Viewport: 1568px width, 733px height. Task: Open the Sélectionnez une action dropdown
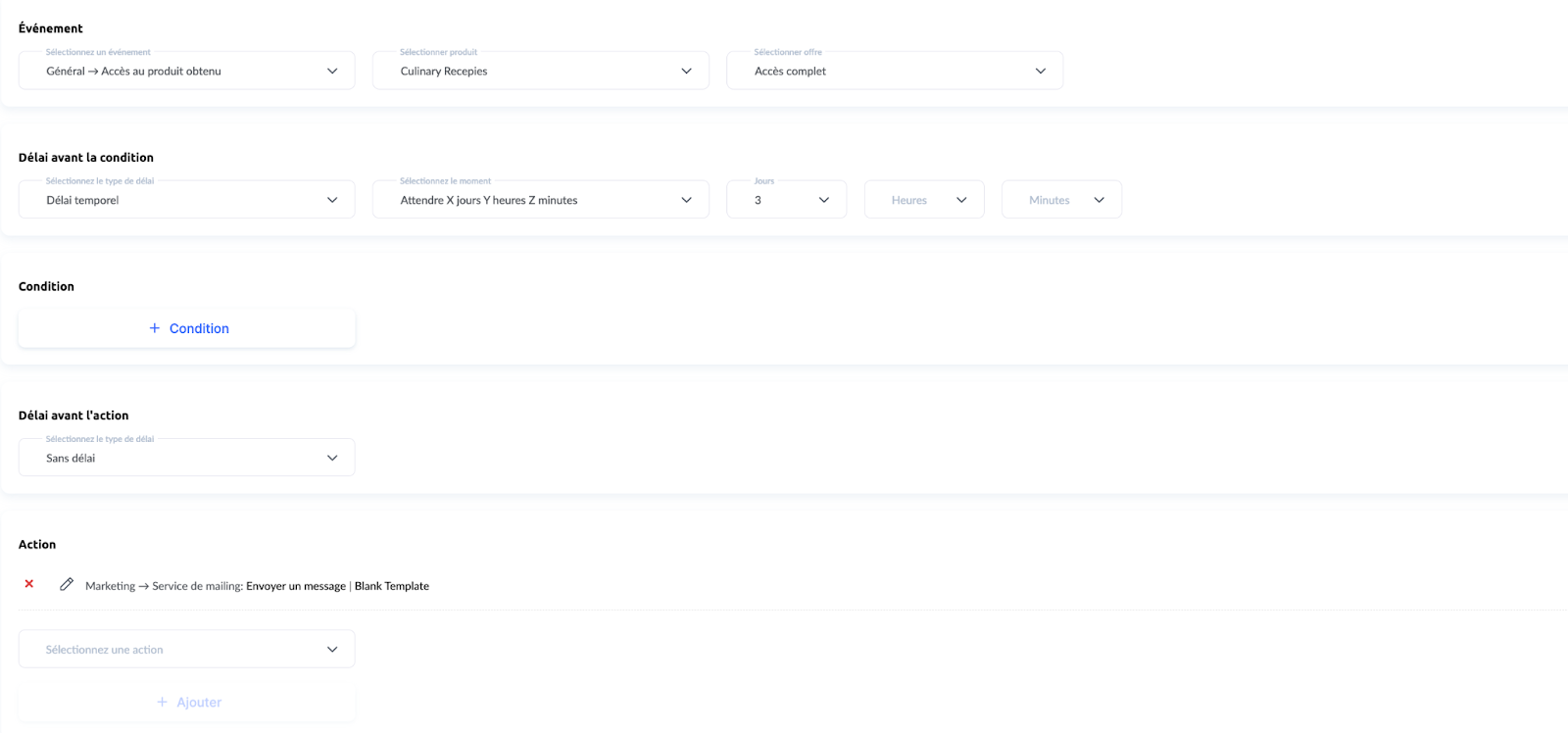point(186,650)
